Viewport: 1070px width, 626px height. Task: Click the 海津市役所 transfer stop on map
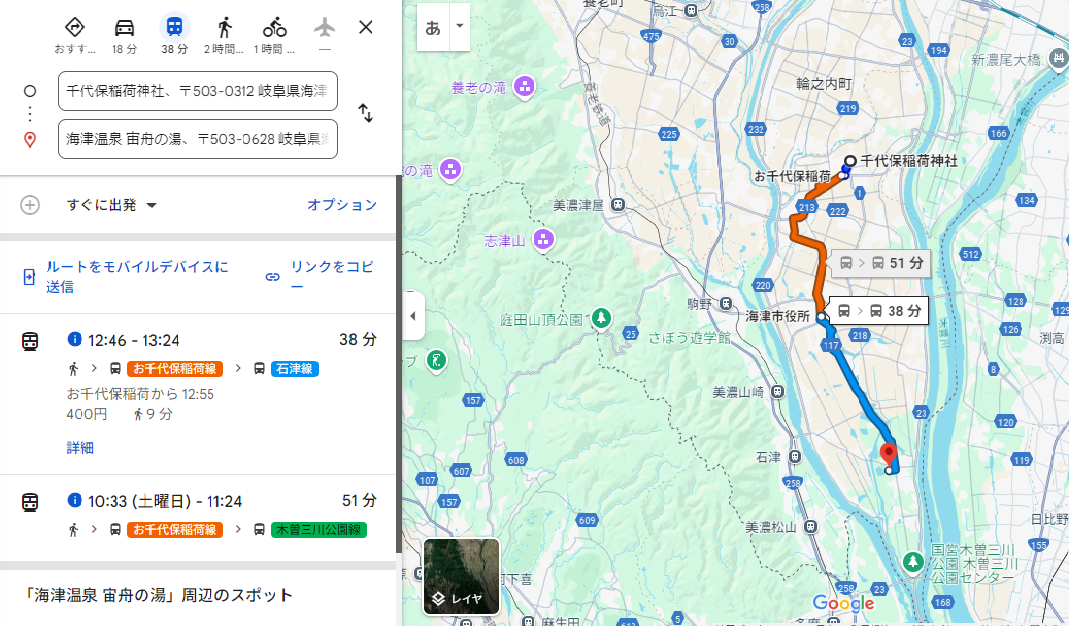pyautogui.click(x=822, y=317)
